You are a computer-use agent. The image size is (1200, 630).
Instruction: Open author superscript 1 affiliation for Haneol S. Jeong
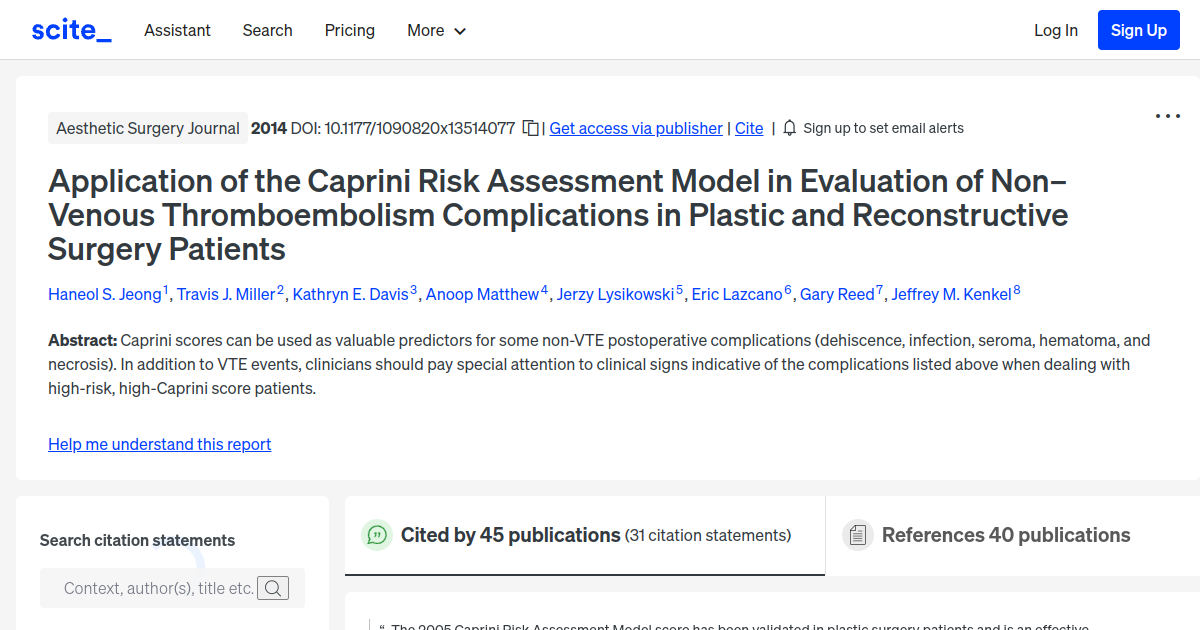166,287
